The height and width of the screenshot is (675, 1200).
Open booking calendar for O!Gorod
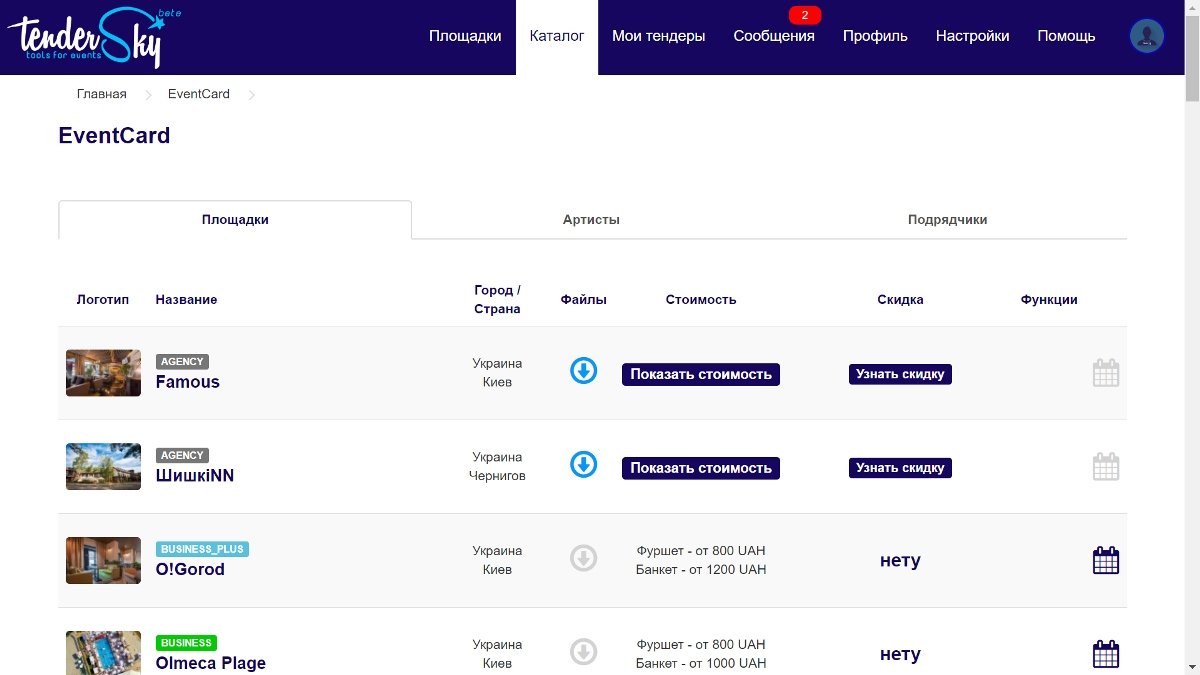1105,560
